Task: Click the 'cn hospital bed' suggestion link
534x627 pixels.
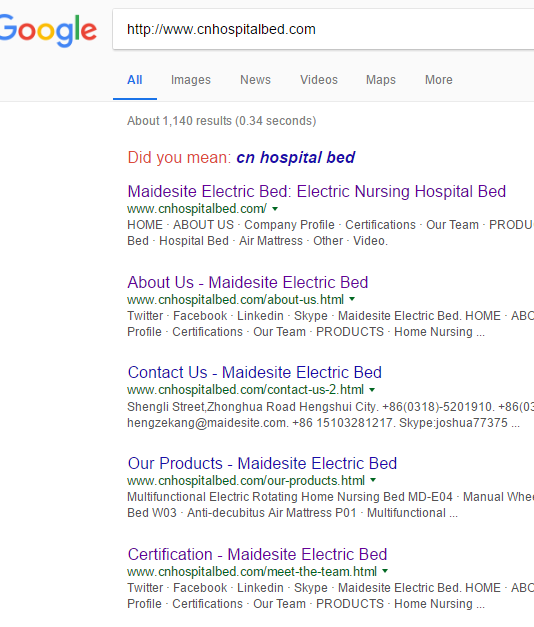Action: (x=296, y=158)
